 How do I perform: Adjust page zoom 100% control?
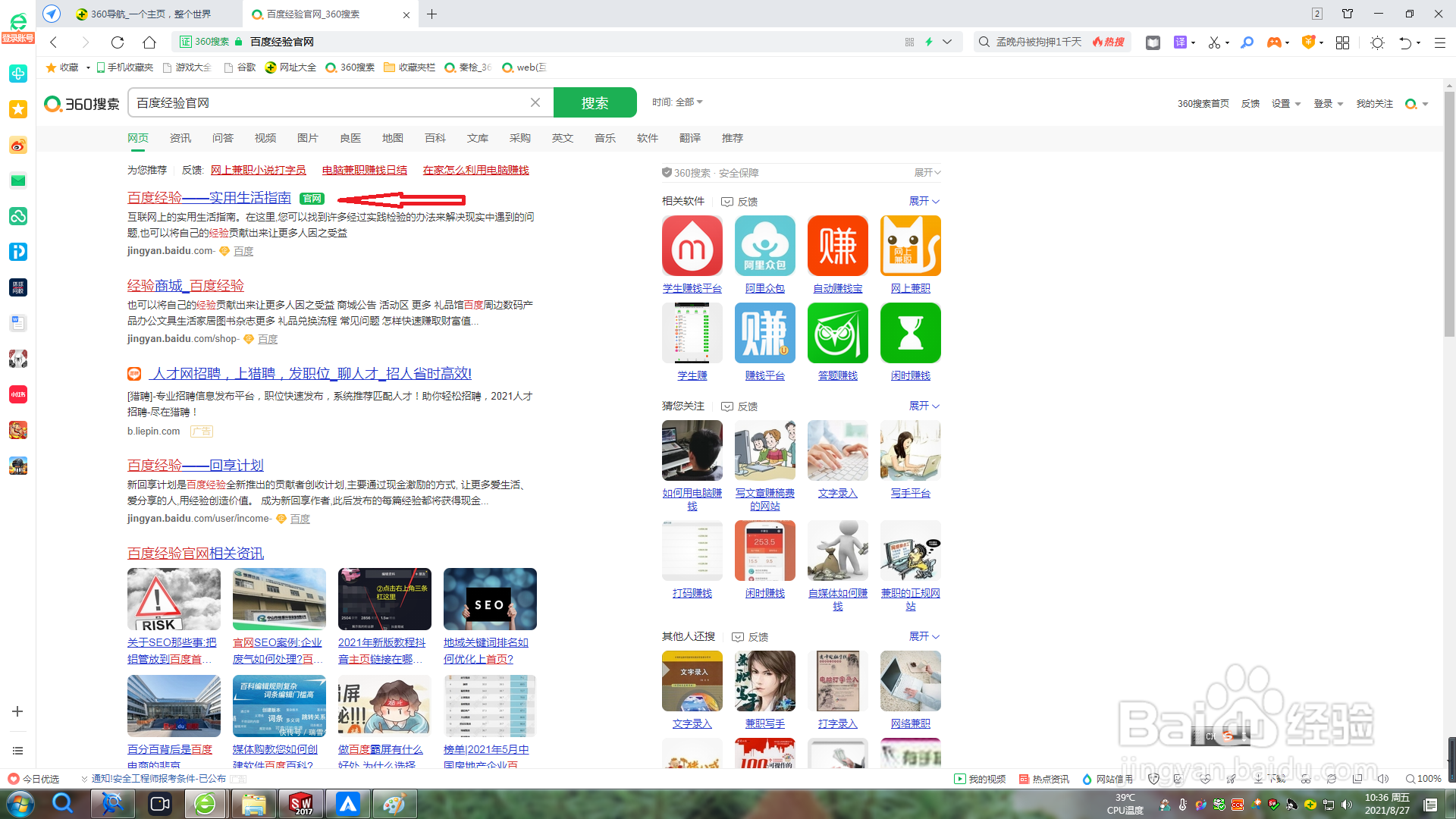point(1423,779)
